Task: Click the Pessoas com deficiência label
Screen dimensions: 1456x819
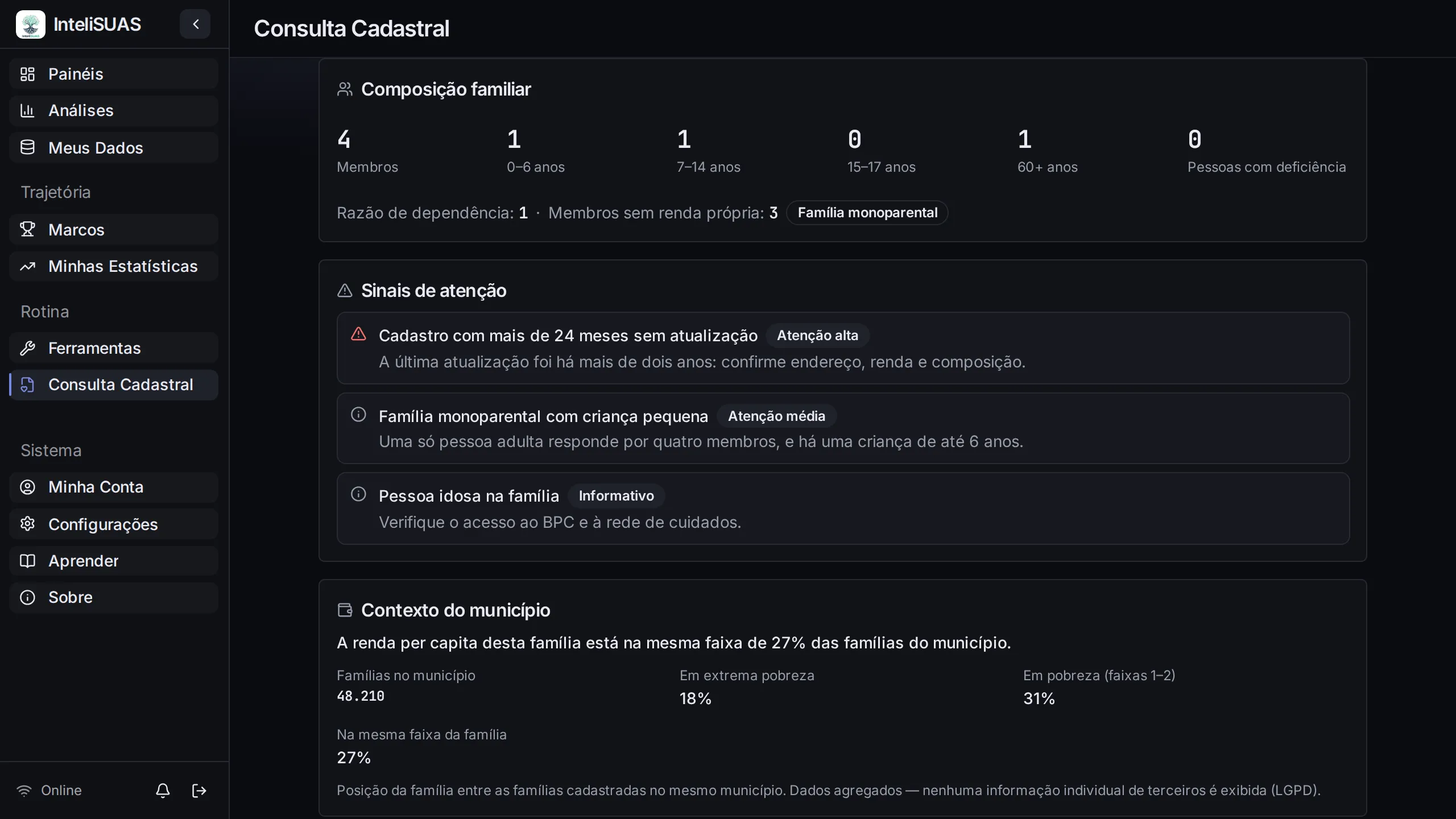Action: coord(1267,167)
